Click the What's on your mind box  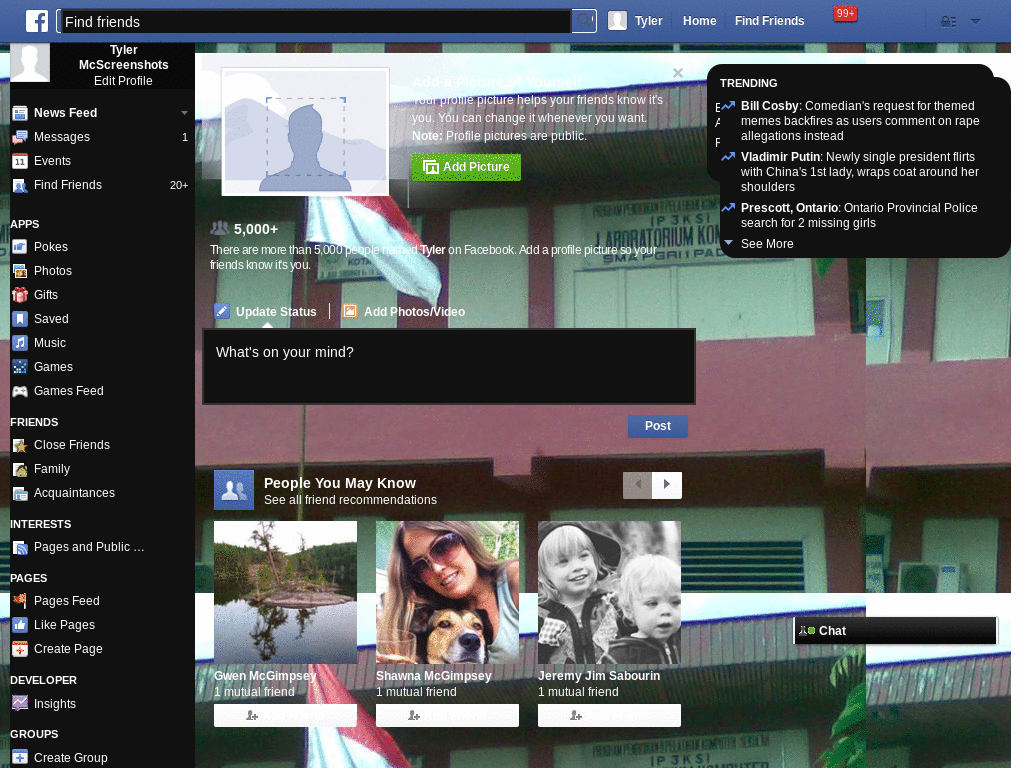pyautogui.click(x=449, y=366)
